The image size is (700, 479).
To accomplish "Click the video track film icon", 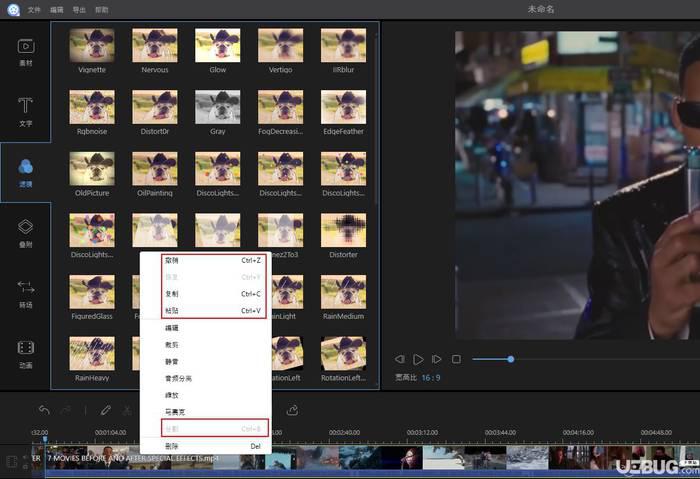I will tap(12, 462).
